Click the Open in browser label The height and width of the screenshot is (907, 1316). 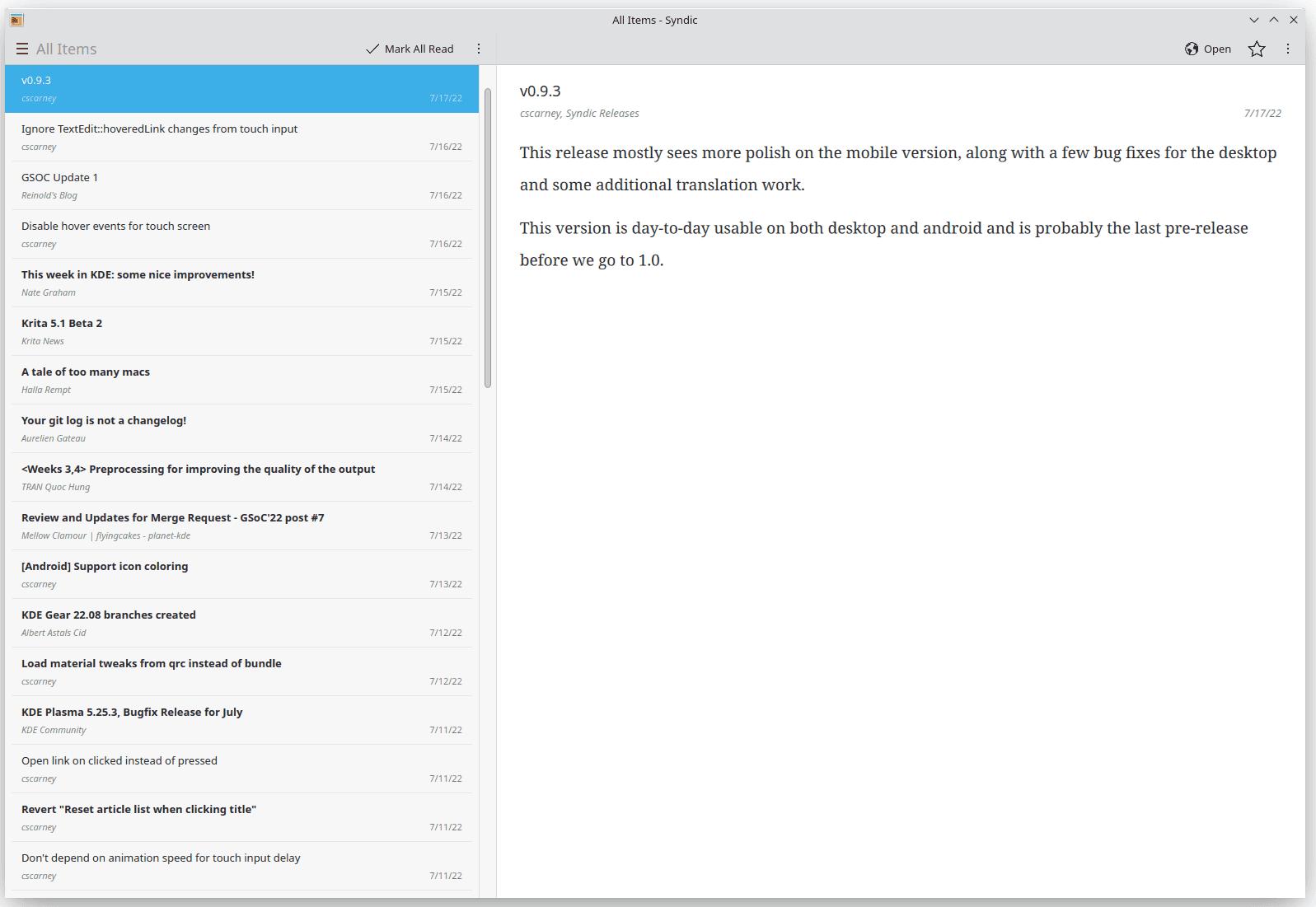pos(1217,49)
